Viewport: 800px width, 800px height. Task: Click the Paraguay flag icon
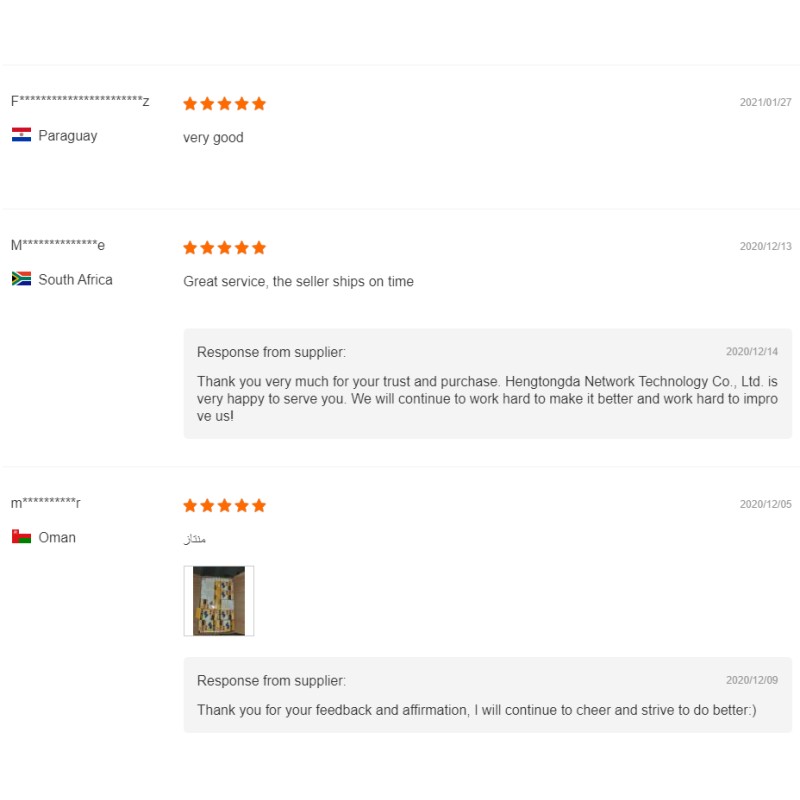[21, 135]
